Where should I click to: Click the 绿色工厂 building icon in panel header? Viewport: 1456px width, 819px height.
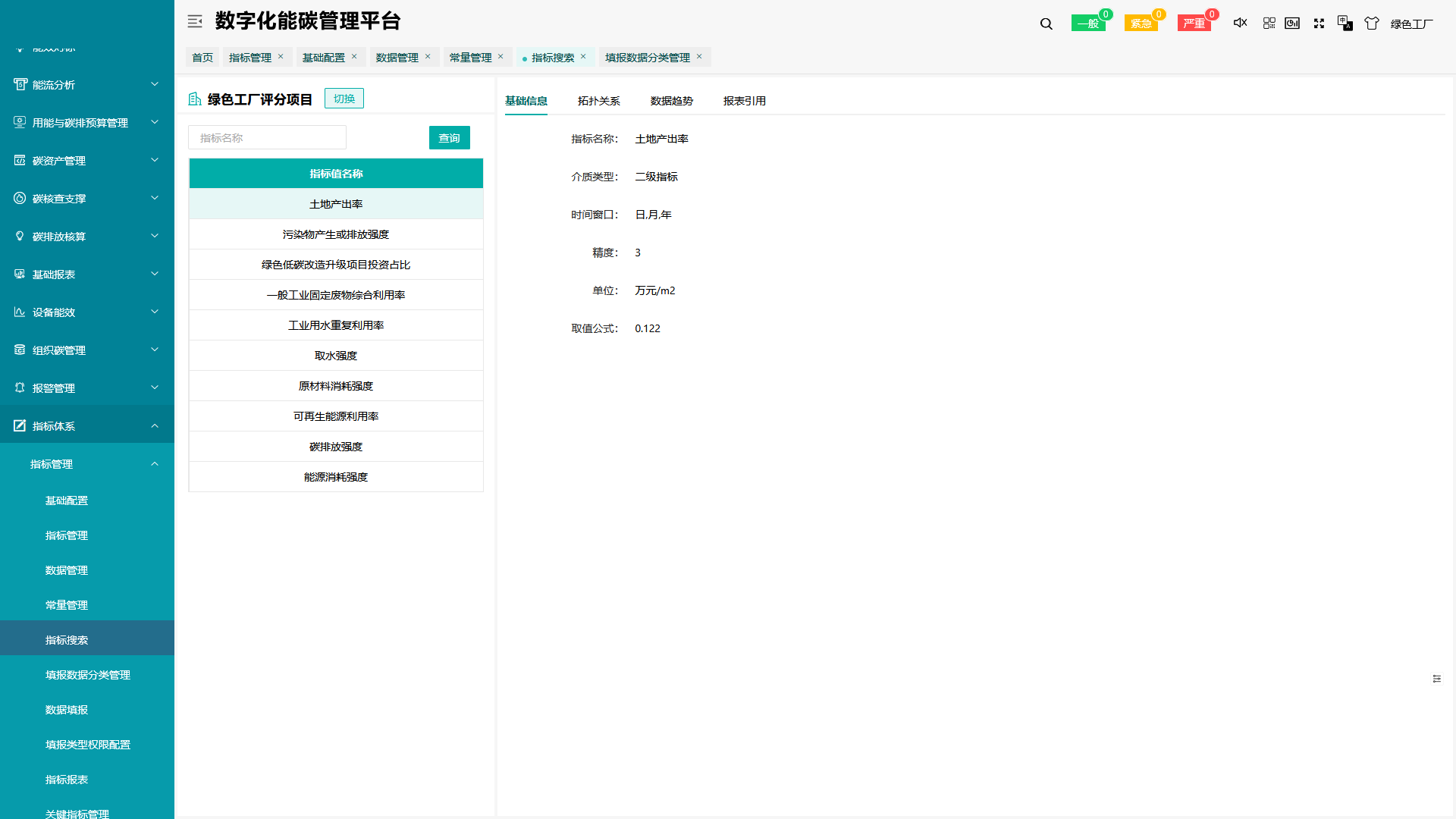(196, 99)
